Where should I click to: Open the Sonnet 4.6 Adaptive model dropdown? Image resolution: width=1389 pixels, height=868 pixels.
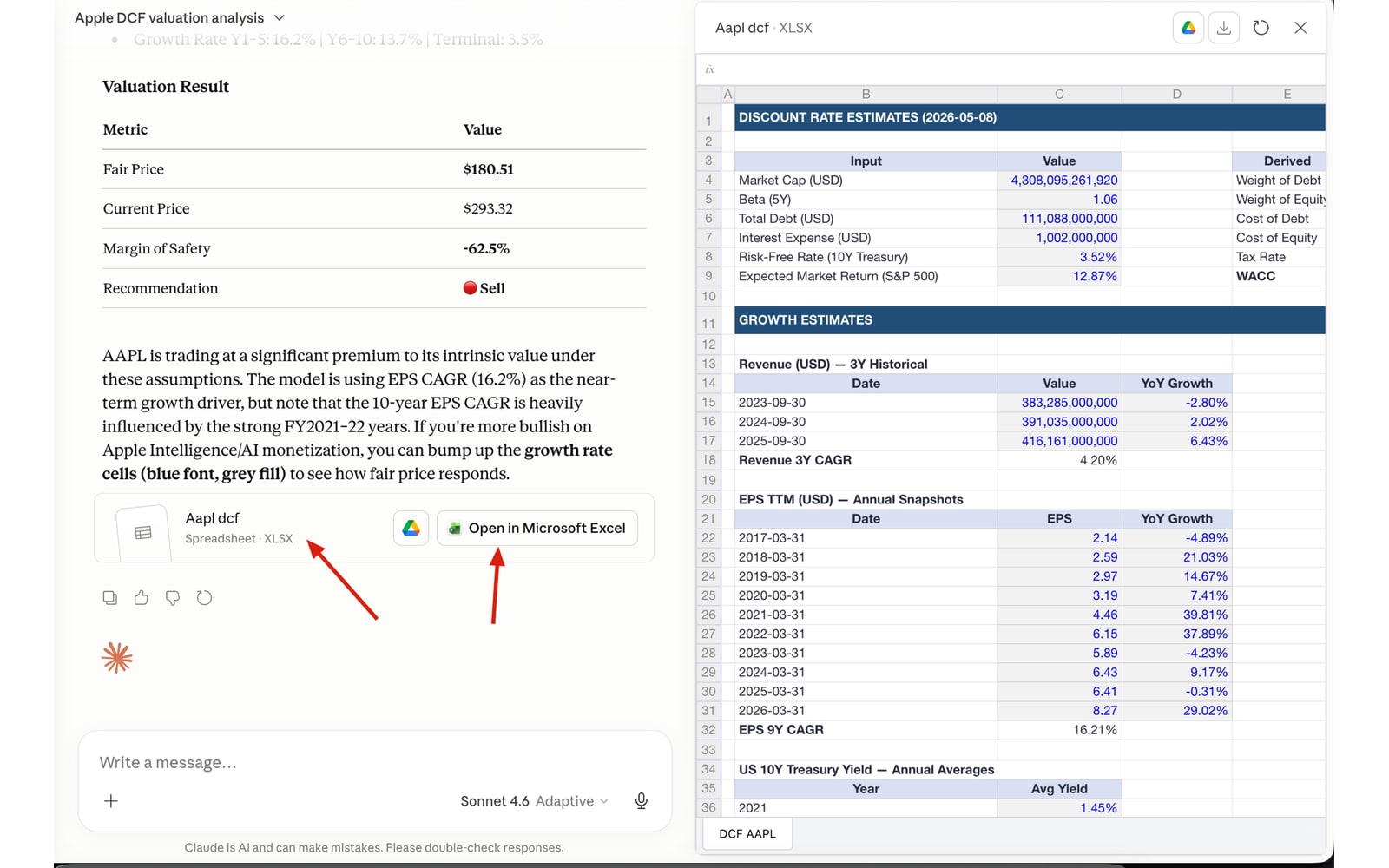(x=534, y=801)
